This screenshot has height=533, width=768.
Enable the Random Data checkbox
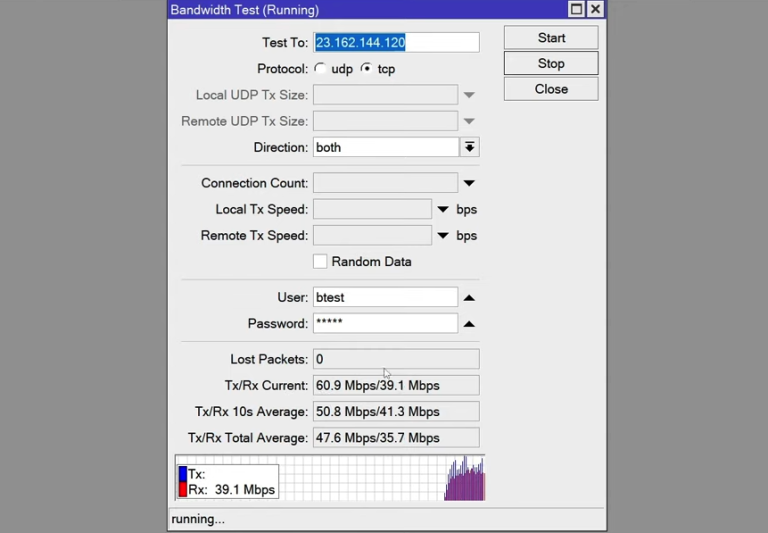coord(320,262)
